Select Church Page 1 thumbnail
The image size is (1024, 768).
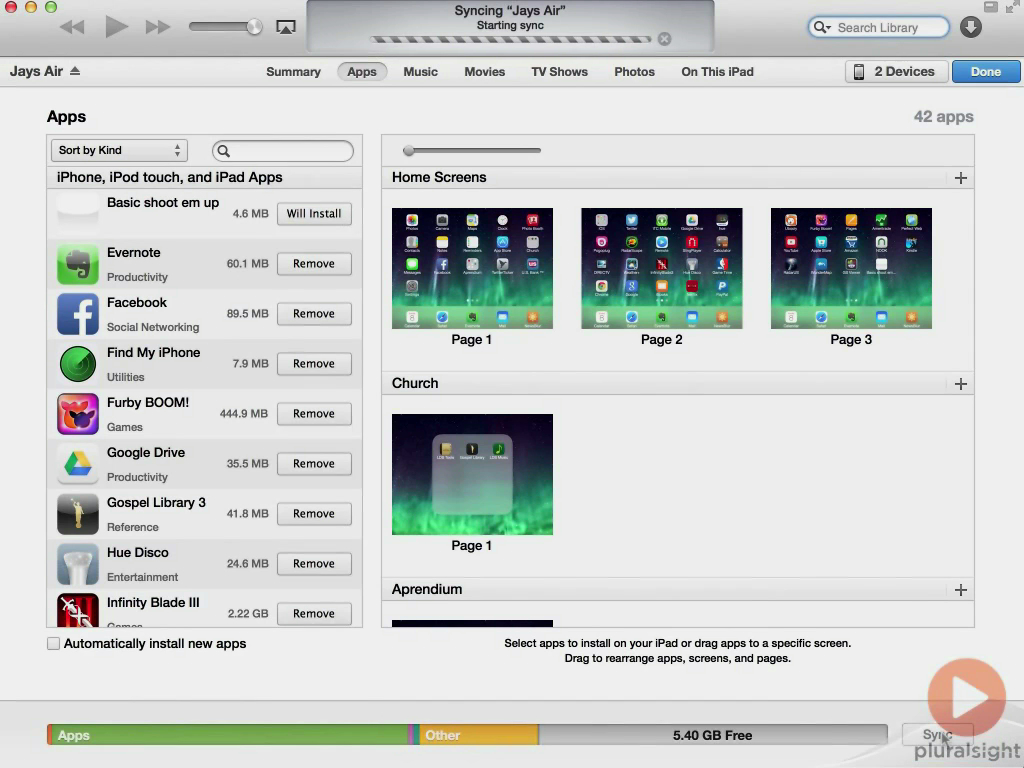pos(472,474)
